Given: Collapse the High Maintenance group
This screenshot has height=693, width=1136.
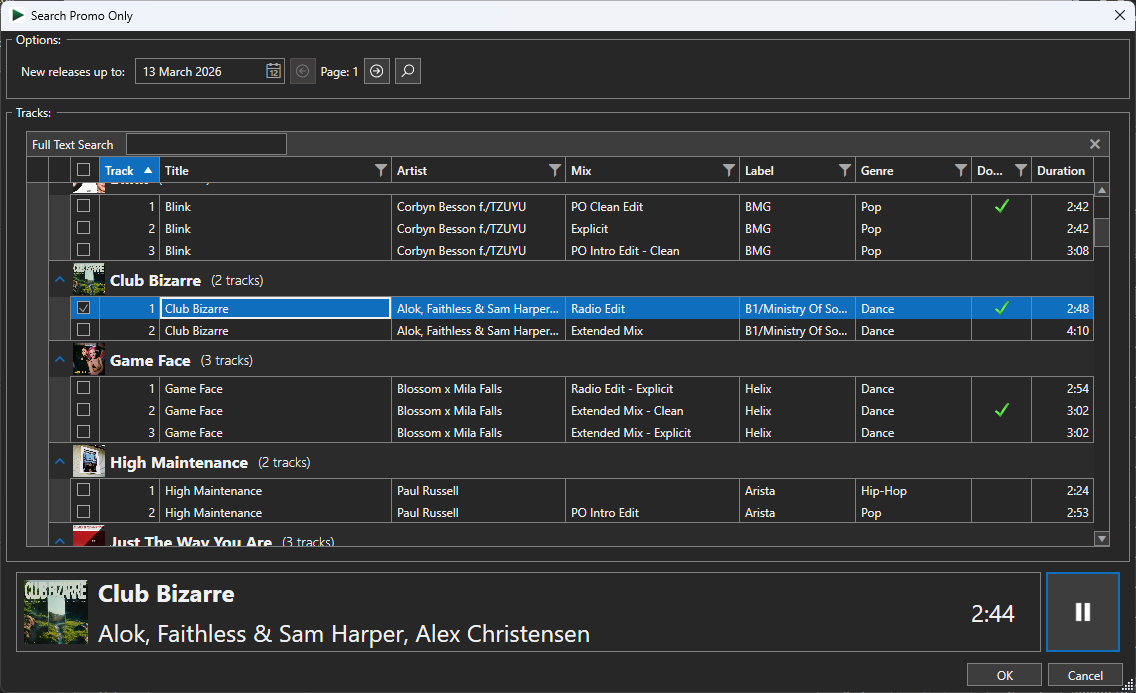Looking at the screenshot, I should [59, 462].
